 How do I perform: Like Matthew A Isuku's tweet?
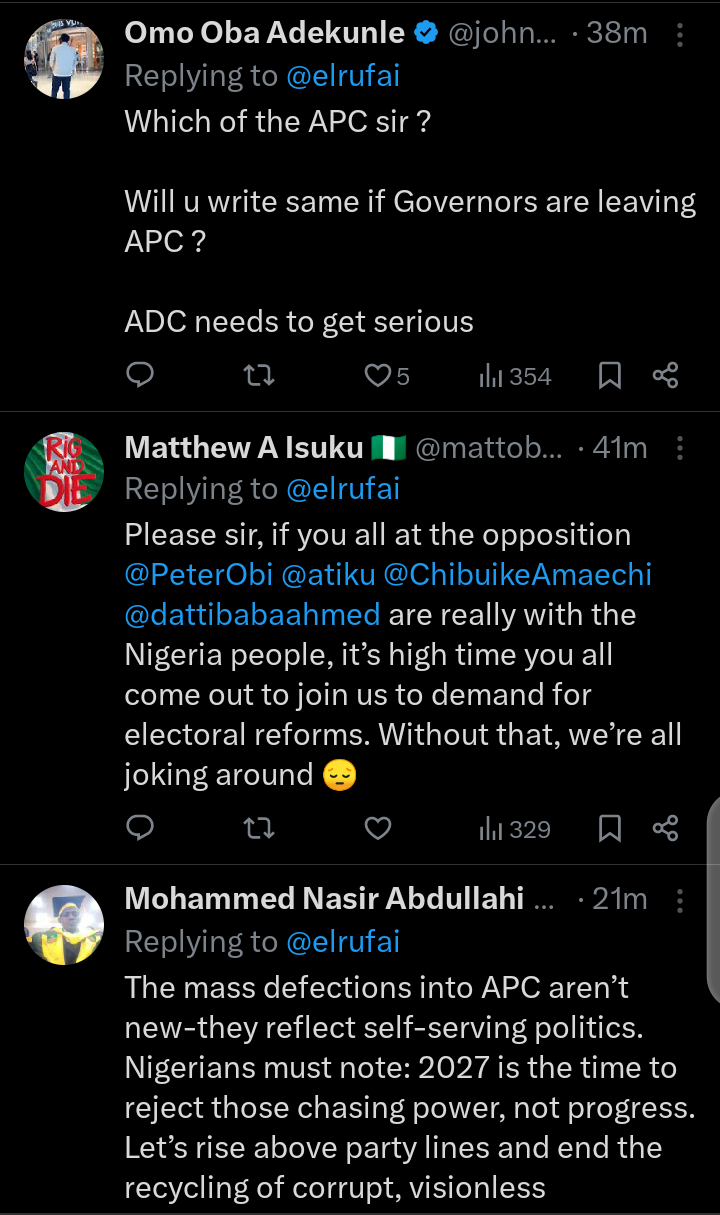[x=377, y=828]
